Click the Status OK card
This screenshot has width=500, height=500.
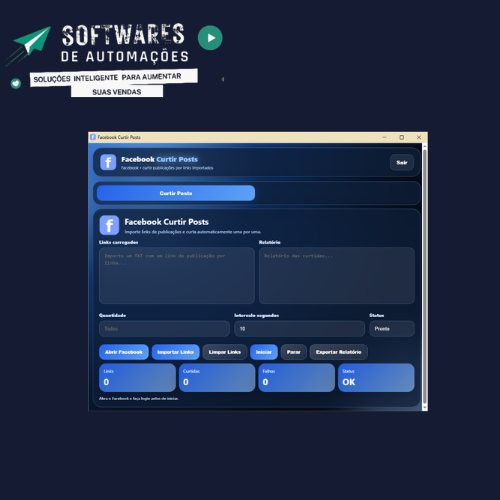point(376,378)
